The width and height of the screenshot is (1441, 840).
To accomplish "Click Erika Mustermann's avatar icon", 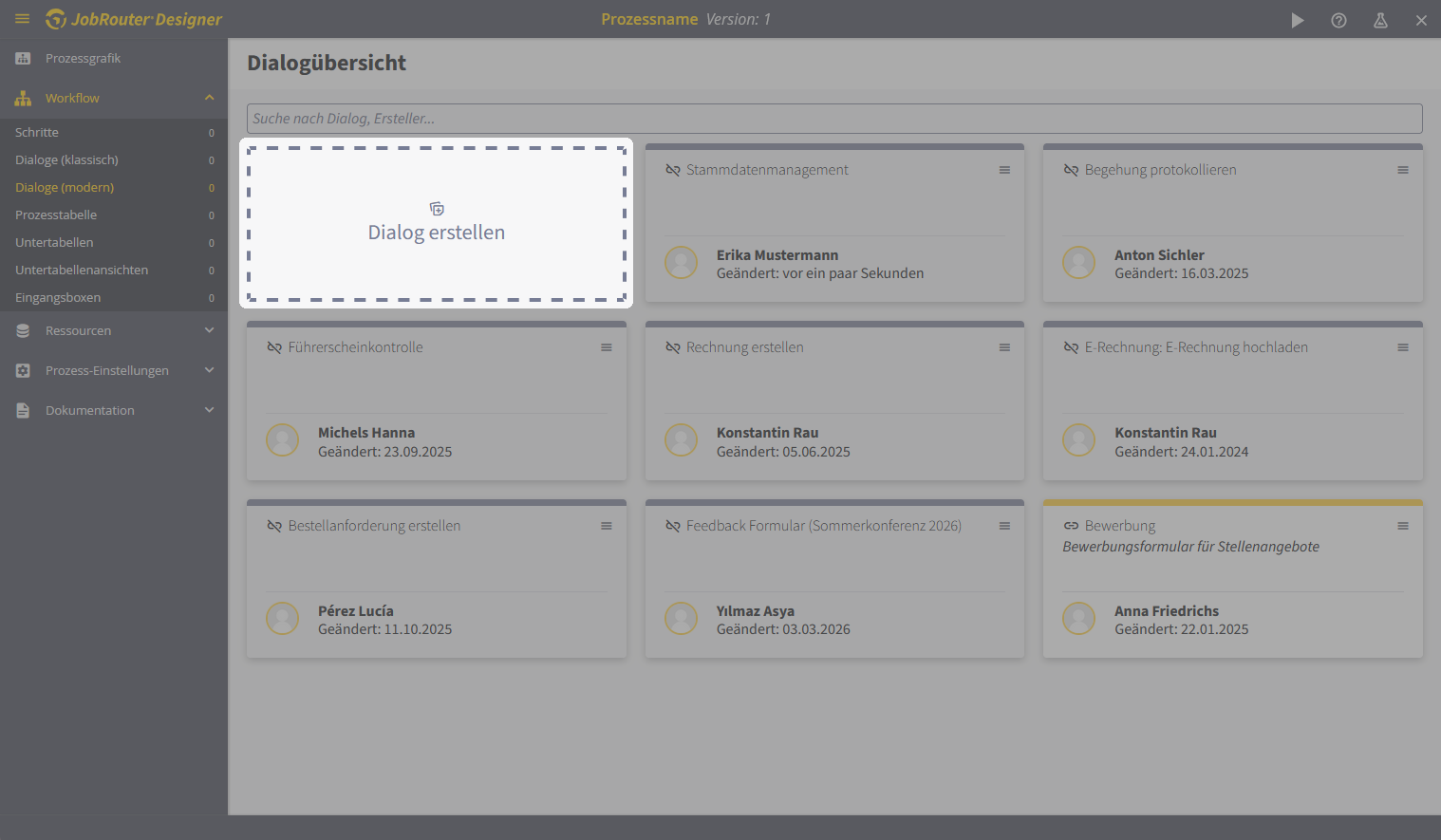I will pyautogui.click(x=681, y=262).
